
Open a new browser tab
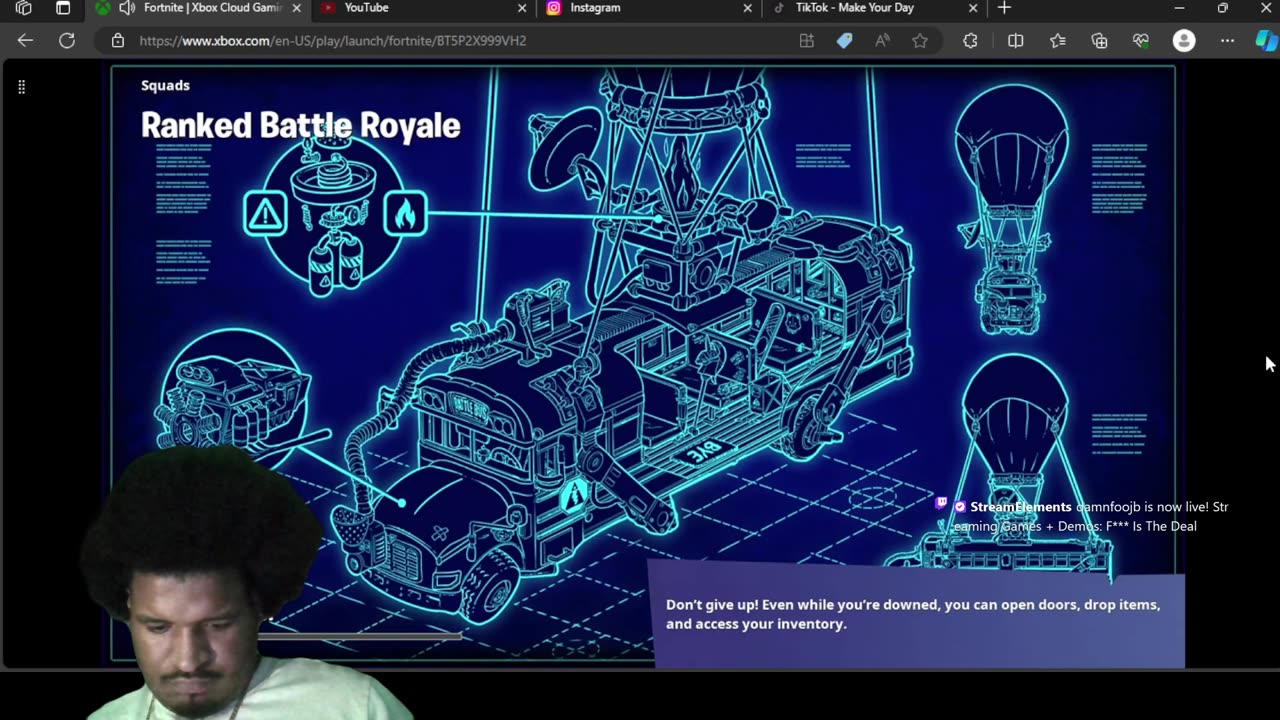1004,8
